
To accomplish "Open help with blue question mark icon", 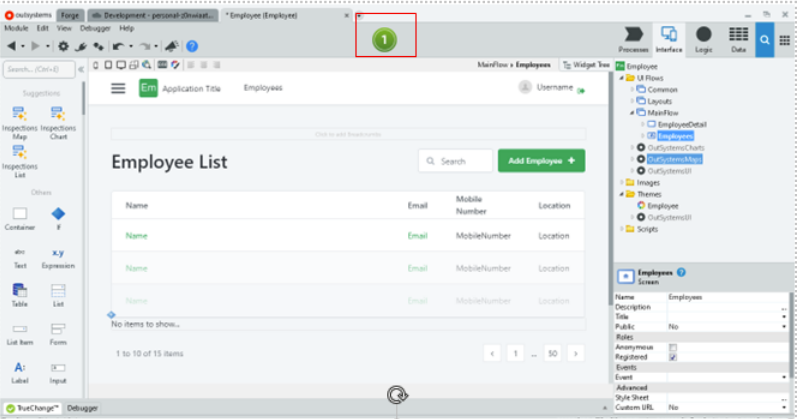I will coord(192,46).
